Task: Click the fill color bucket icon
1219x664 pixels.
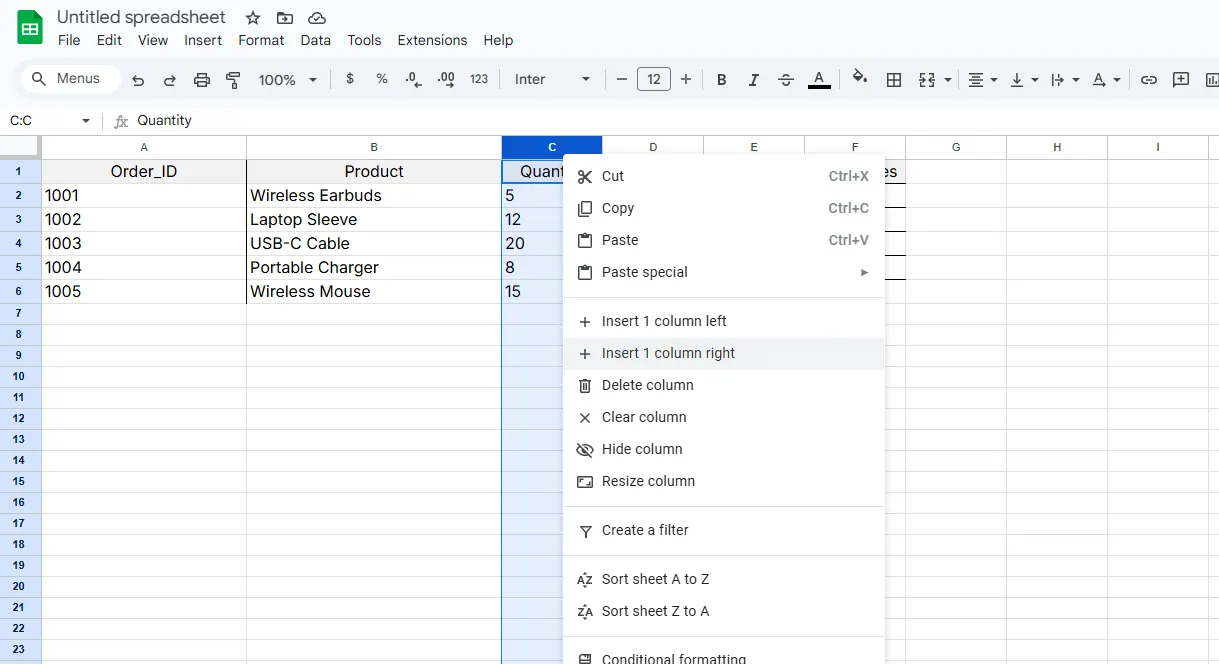Action: (x=859, y=78)
